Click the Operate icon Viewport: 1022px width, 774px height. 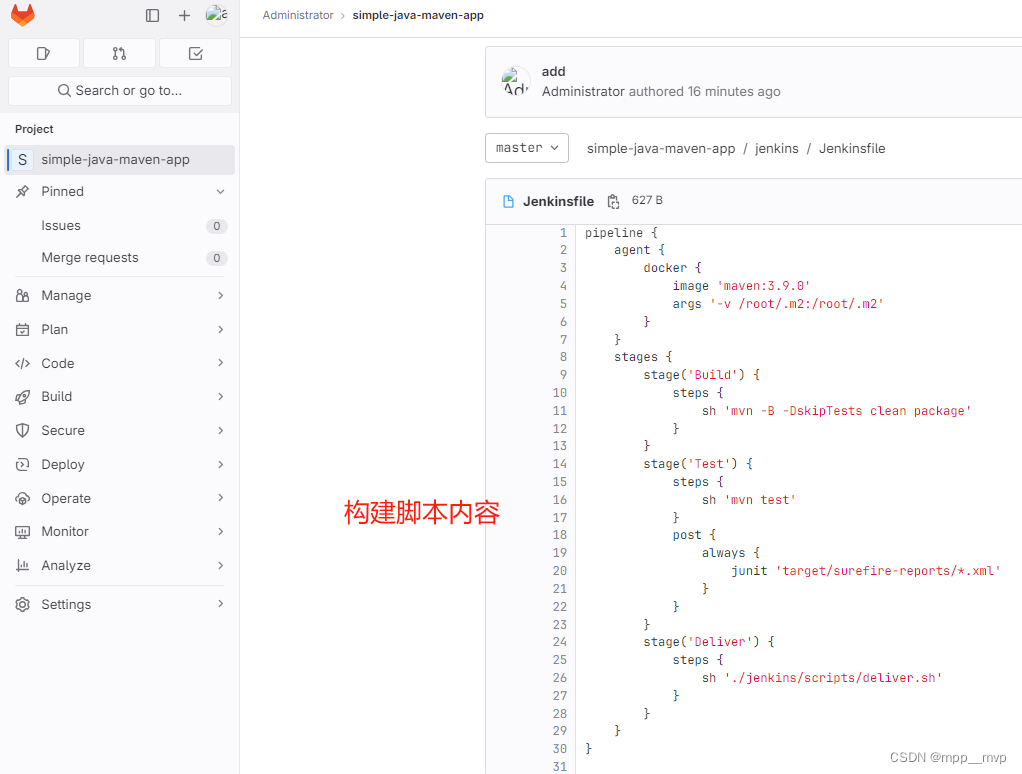pyautogui.click(x=23, y=498)
